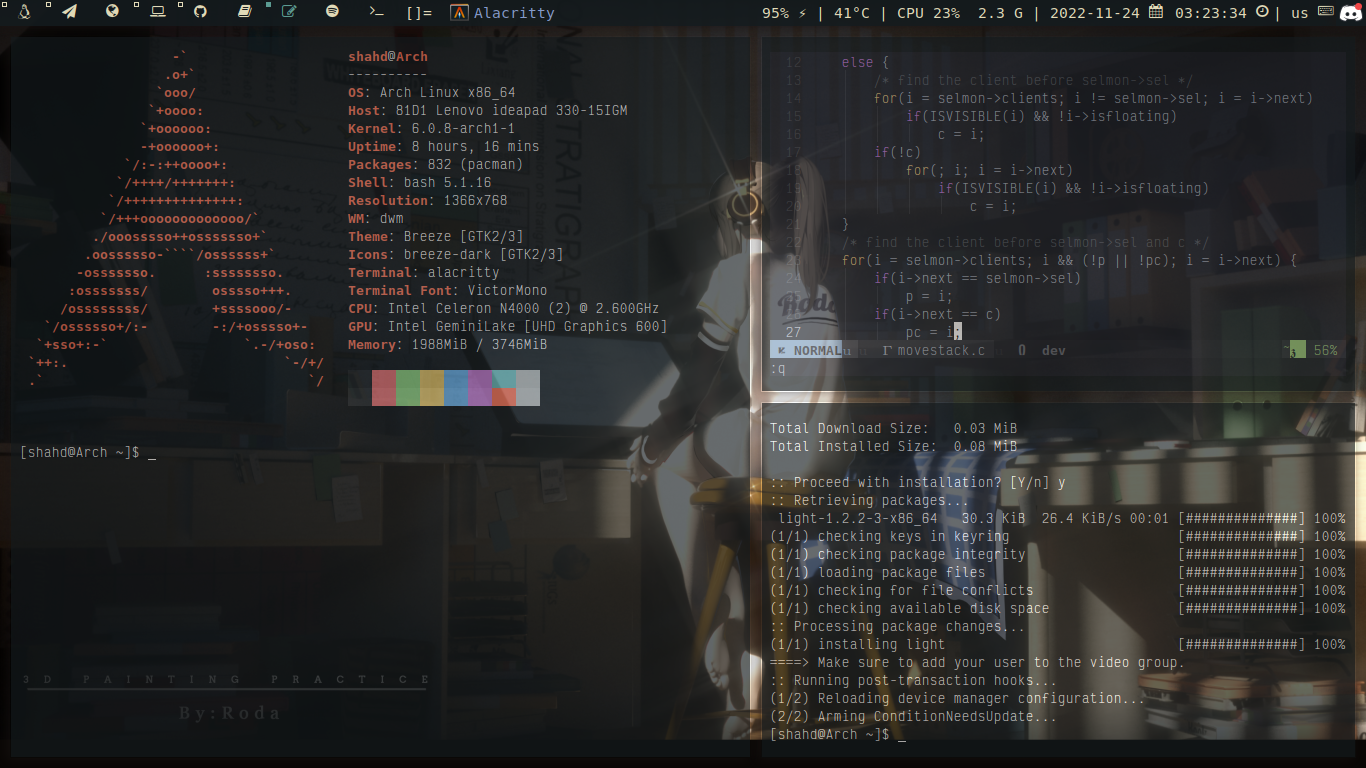Image resolution: width=1366 pixels, height=768 pixels.
Task: Open the book workspace tag
Action: click(245, 12)
